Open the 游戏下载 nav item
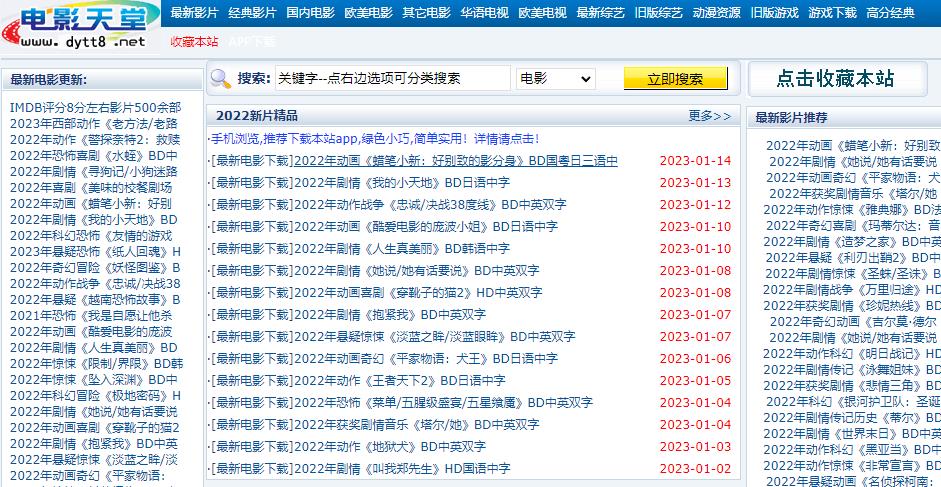This screenshot has width=941, height=487. coord(832,13)
